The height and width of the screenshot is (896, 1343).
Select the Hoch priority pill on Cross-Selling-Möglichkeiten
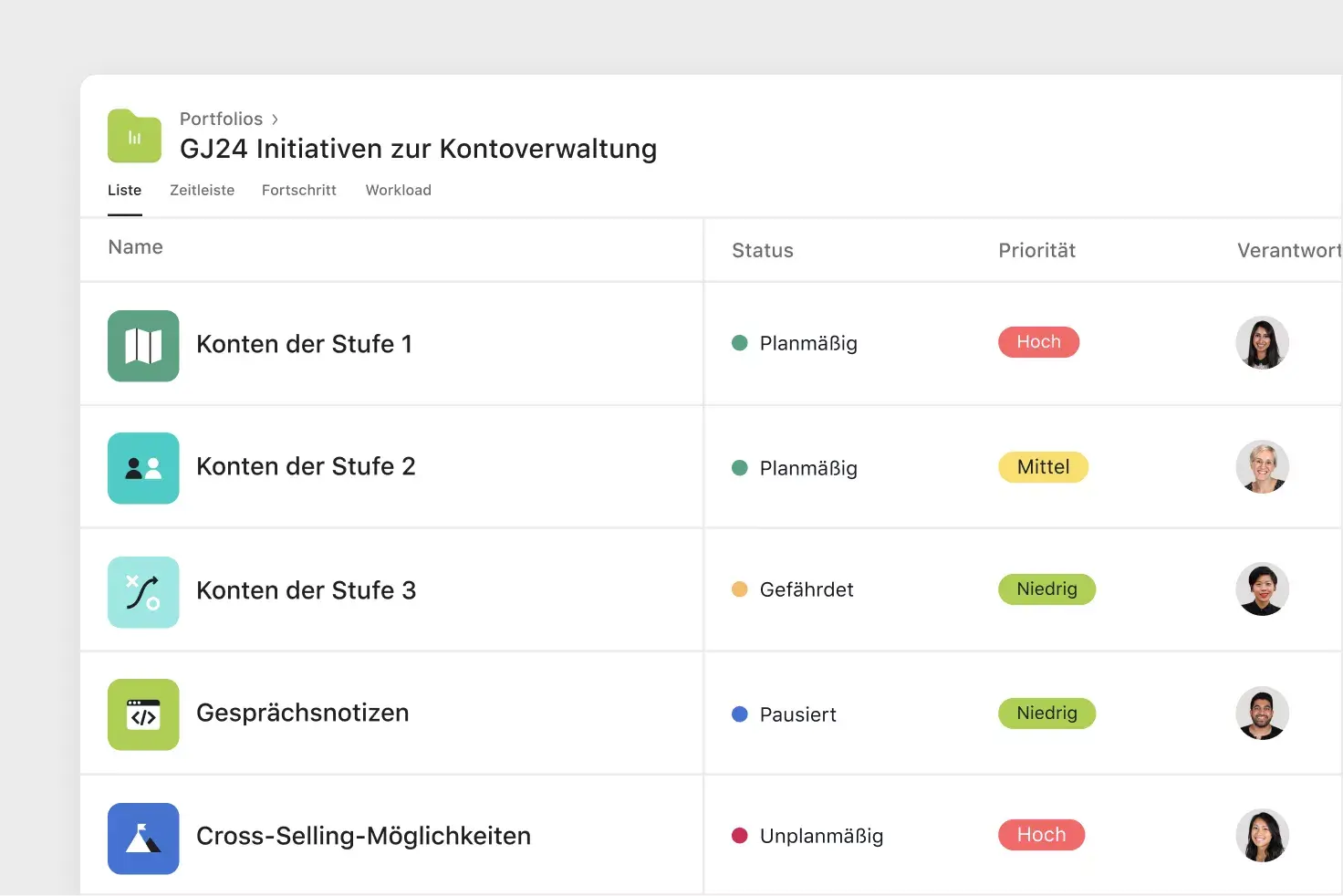(1040, 834)
